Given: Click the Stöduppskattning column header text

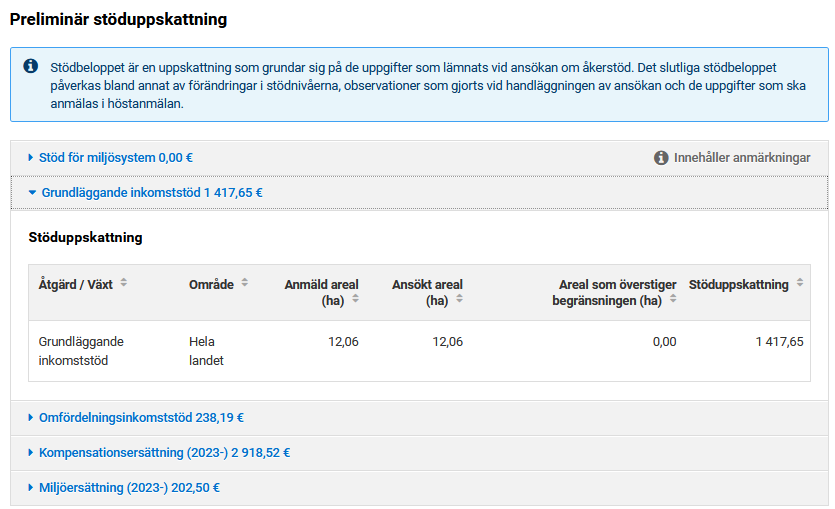Looking at the screenshot, I should tap(738, 284).
